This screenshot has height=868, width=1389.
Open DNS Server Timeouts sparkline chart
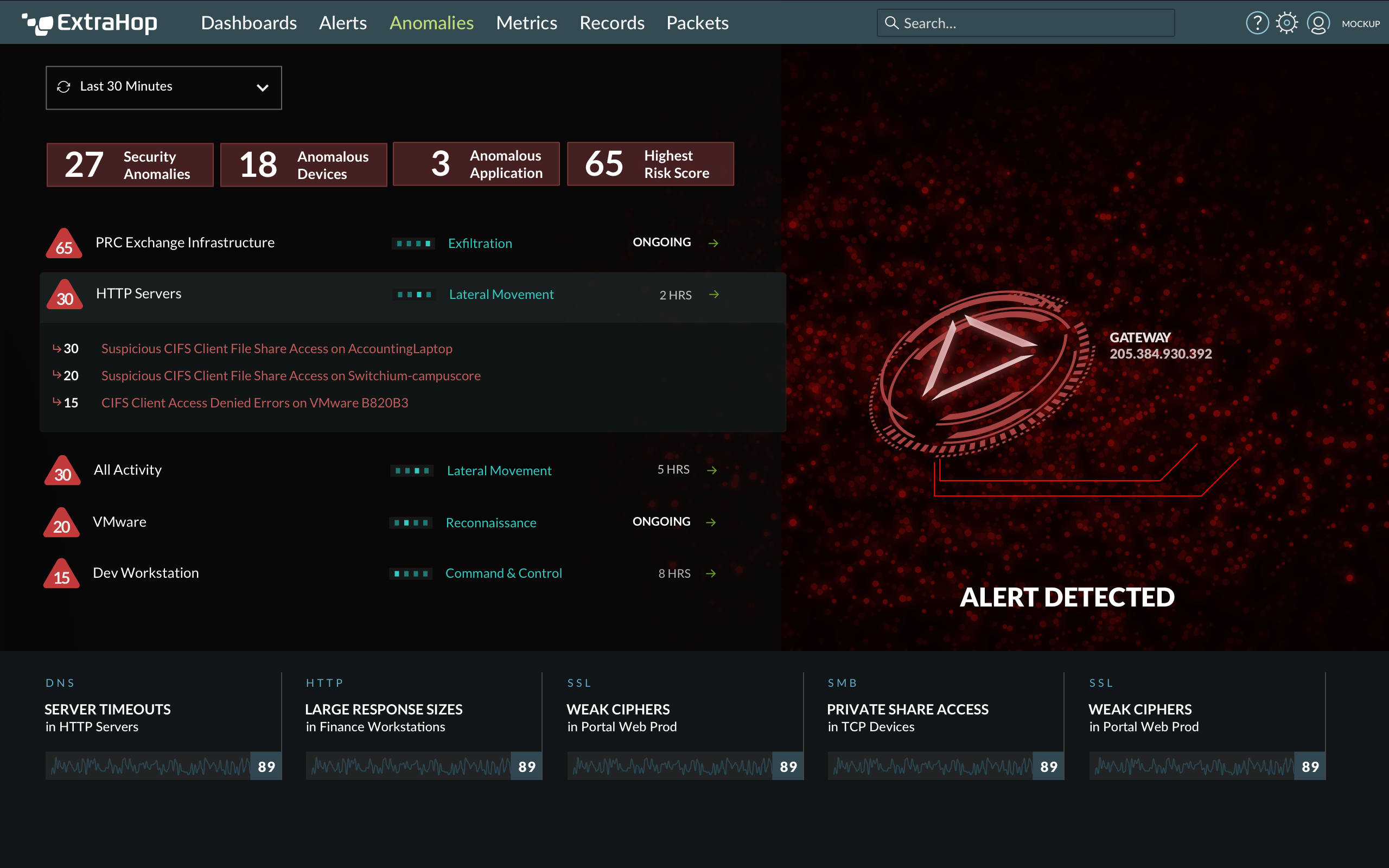[x=163, y=766]
